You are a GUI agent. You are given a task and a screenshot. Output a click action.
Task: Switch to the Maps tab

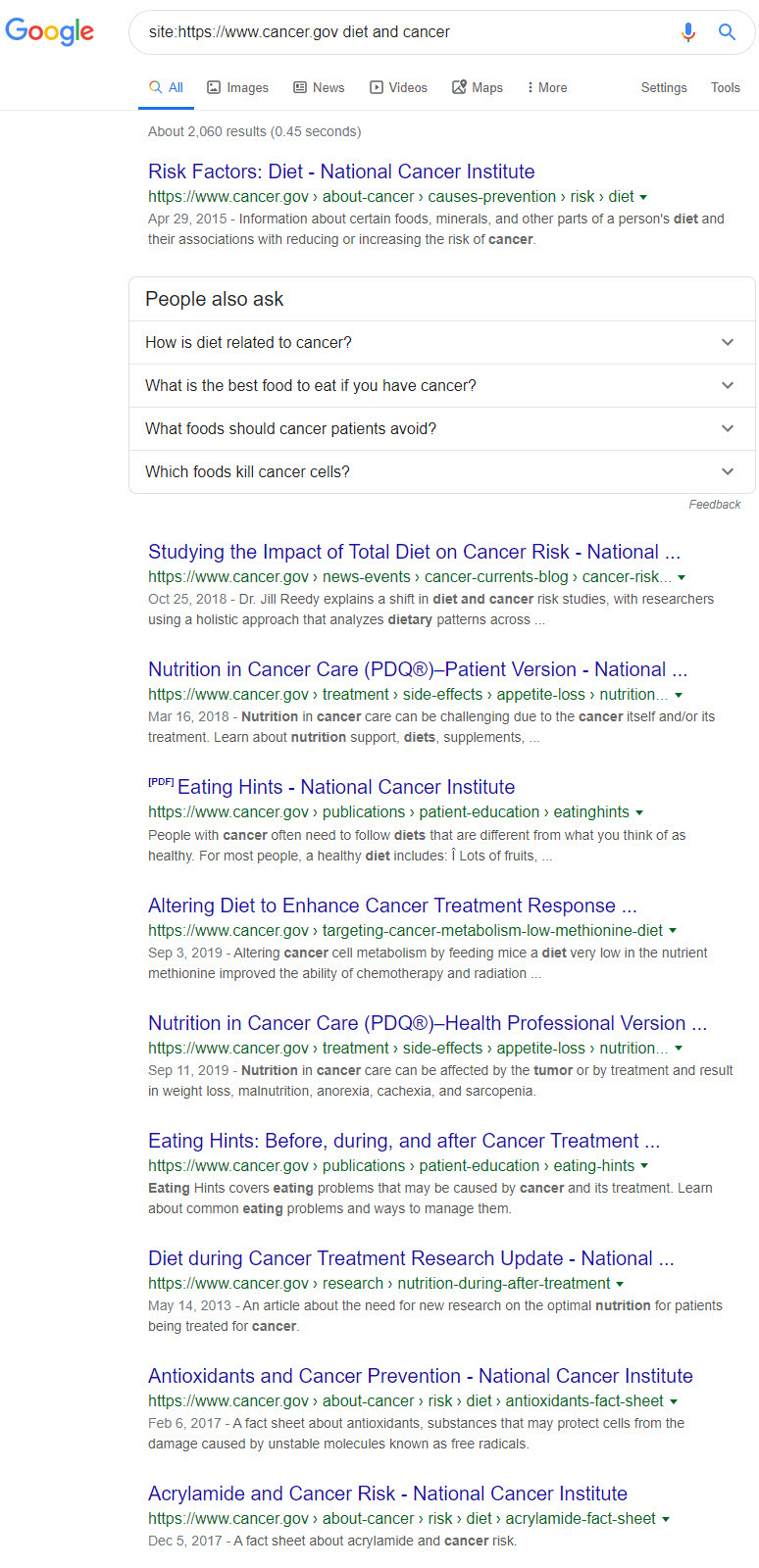pyautogui.click(x=478, y=87)
